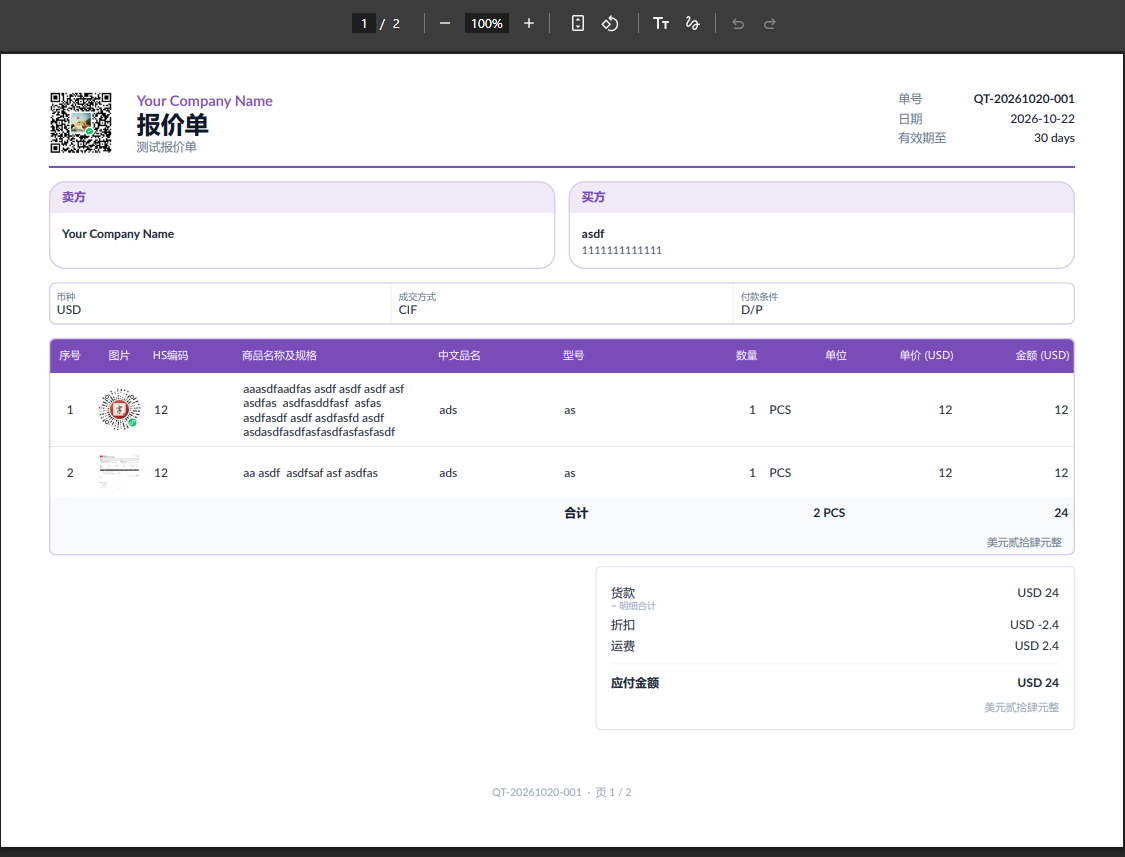
Task: Click the 商品名称及规格 column header
Action: (279, 355)
